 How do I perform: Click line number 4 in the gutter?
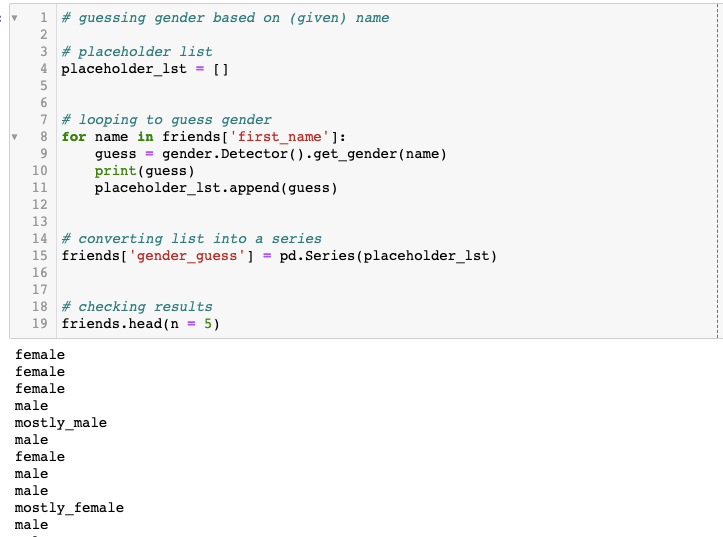pos(44,69)
